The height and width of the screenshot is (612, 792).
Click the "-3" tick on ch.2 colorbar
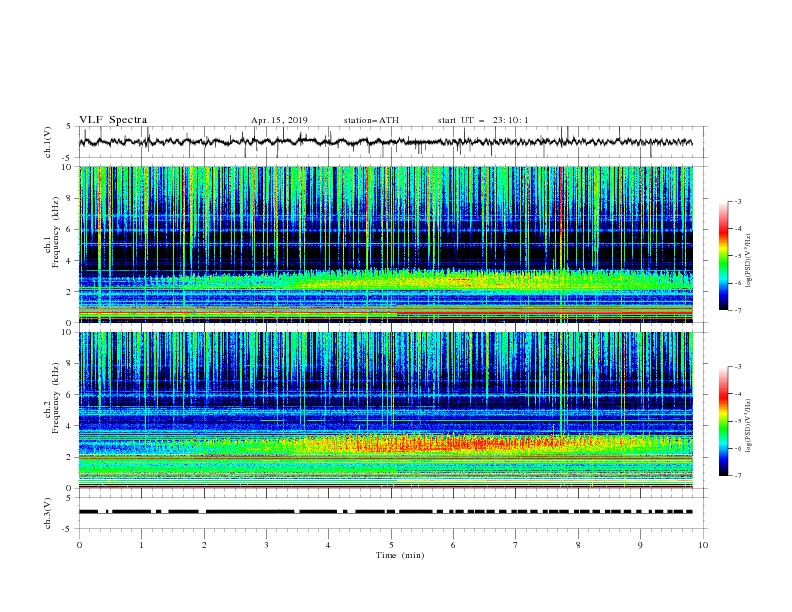(738, 367)
